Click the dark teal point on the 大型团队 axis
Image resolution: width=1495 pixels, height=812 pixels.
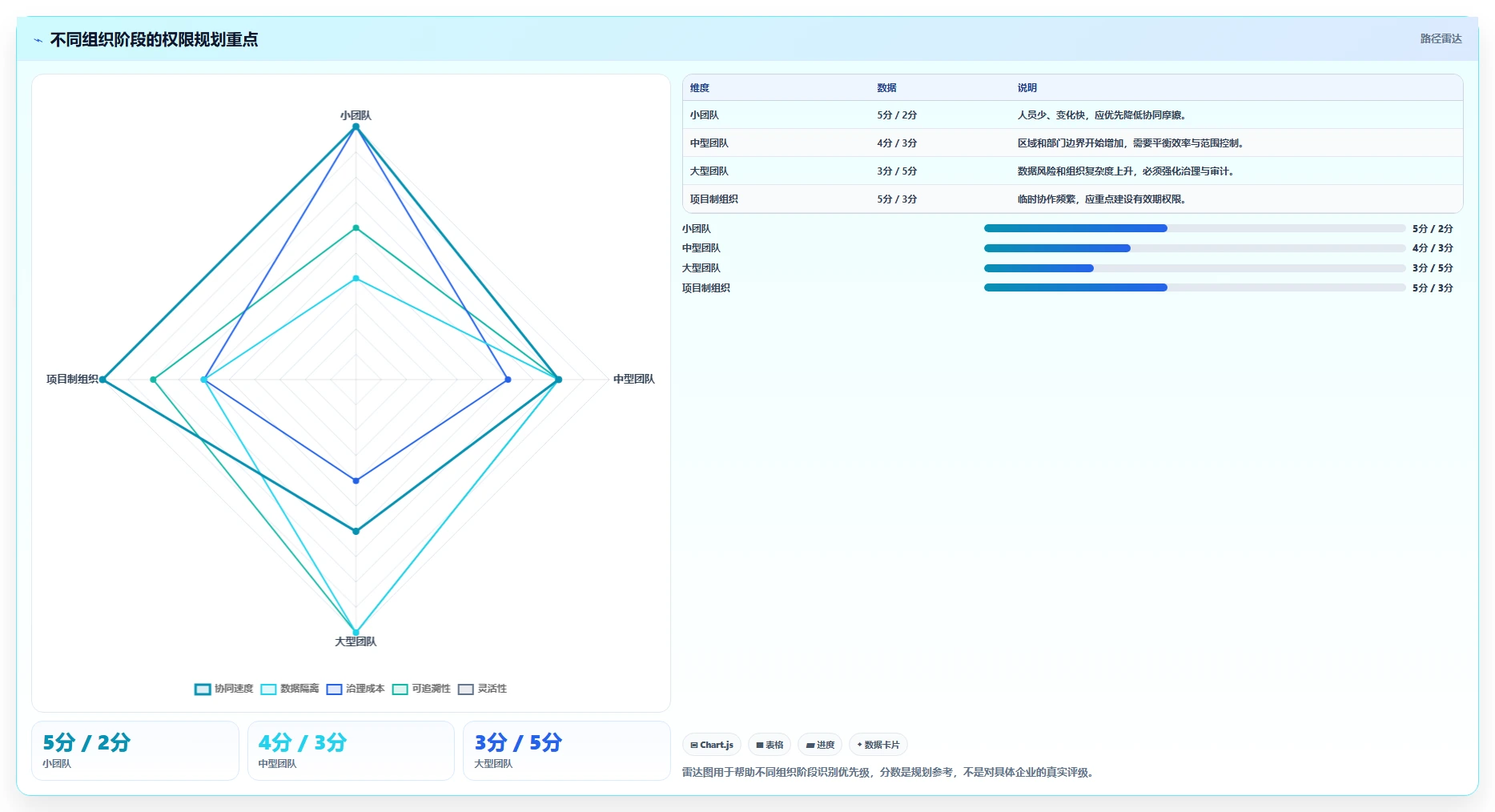[356, 531]
